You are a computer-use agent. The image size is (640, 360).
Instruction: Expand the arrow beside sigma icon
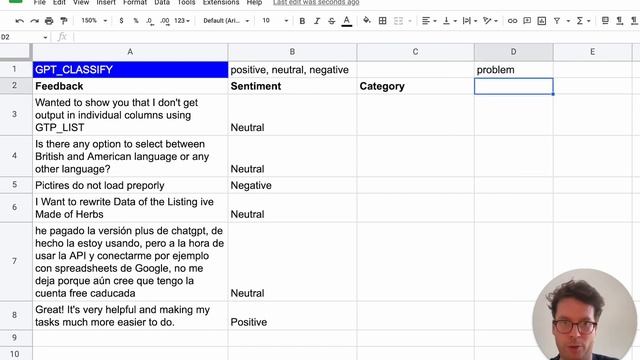coord(589,21)
